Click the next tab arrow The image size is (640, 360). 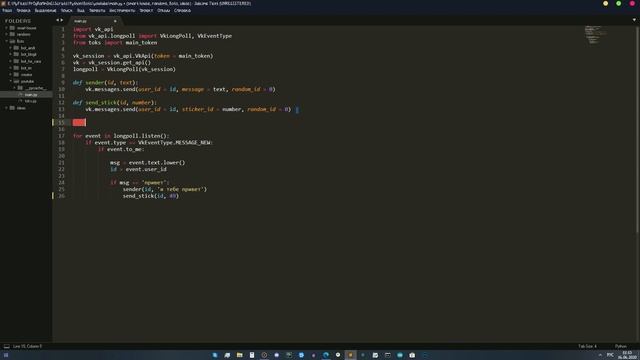point(62,20)
